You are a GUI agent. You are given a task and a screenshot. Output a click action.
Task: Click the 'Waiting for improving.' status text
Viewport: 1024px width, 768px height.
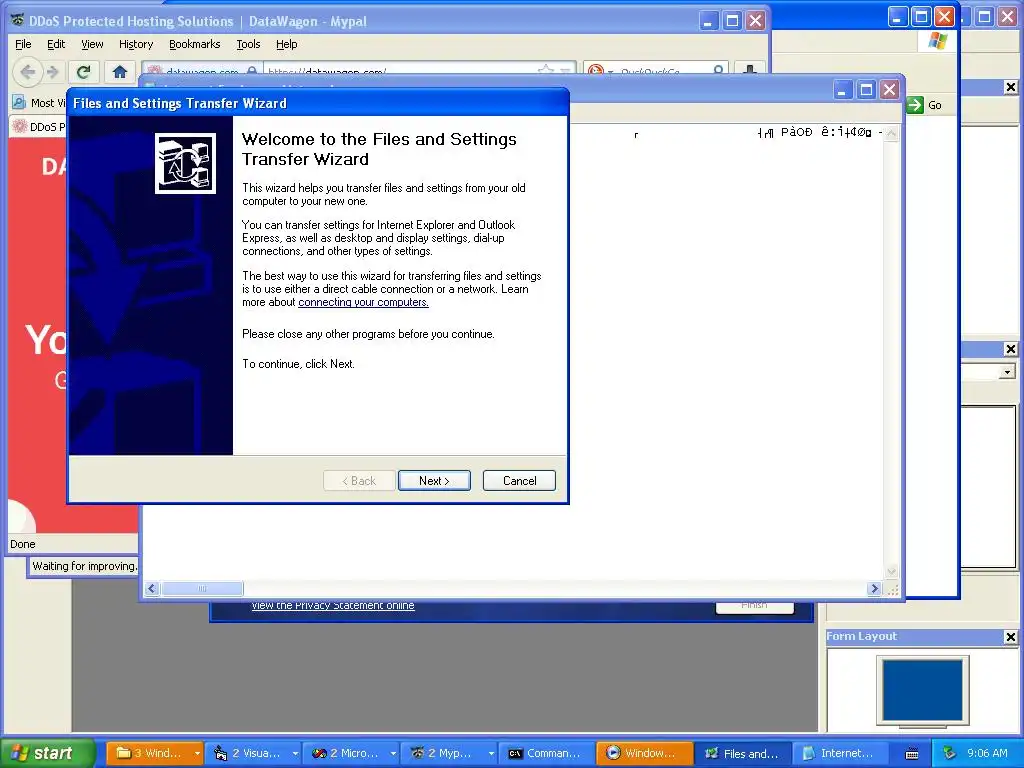coord(84,566)
